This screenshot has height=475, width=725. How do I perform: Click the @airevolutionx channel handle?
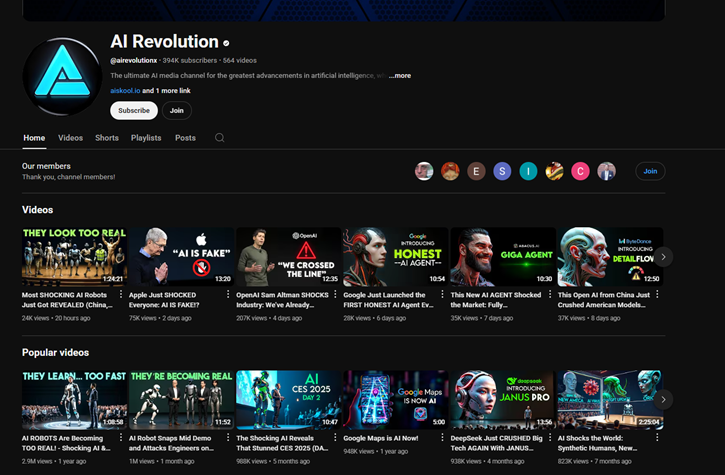pyautogui.click(x=134, y=61)
